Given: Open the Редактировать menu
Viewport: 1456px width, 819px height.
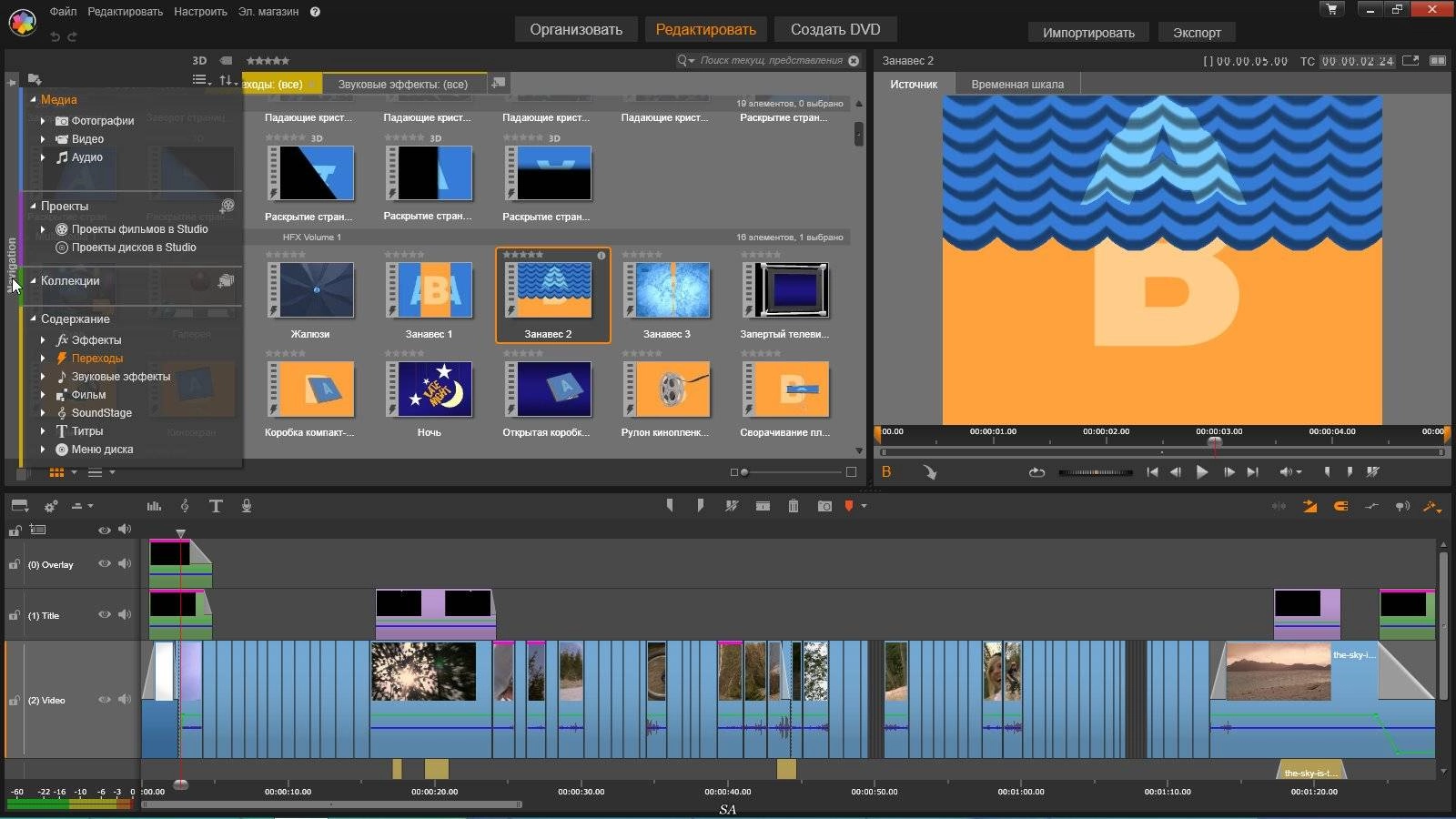Looking at the screenshot, I should pos(125,12).
